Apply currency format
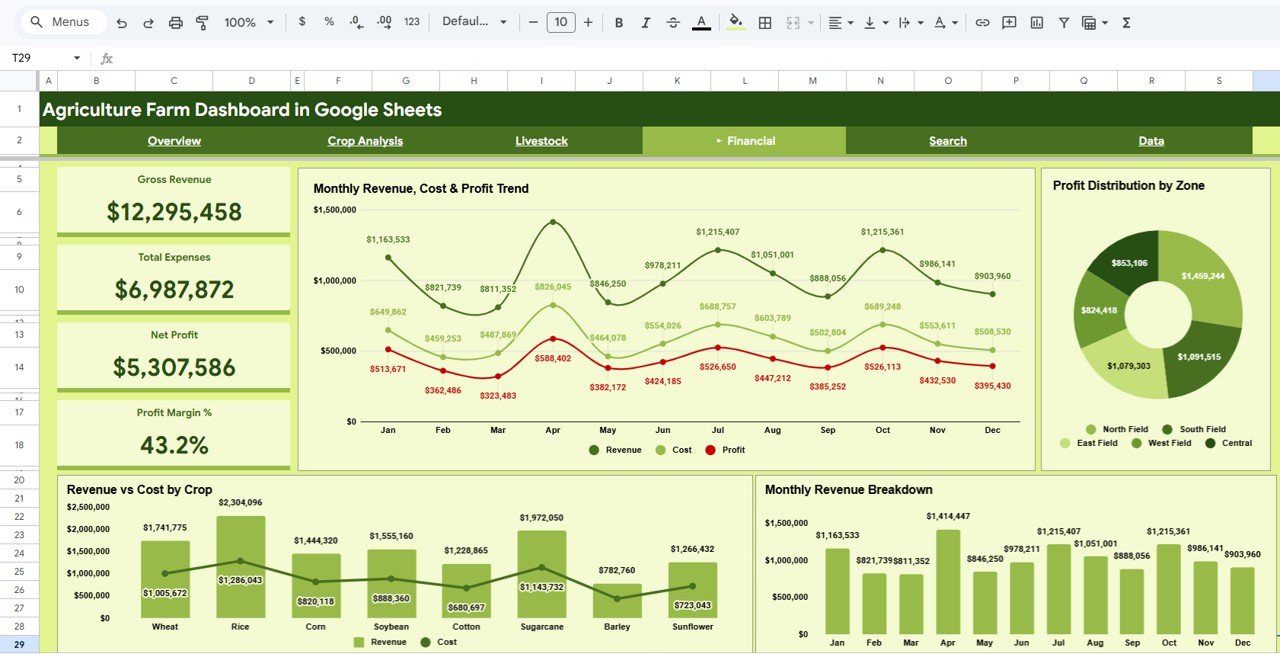The height and width of the screenshot is (654, 1280). click(x=302, y=21)
